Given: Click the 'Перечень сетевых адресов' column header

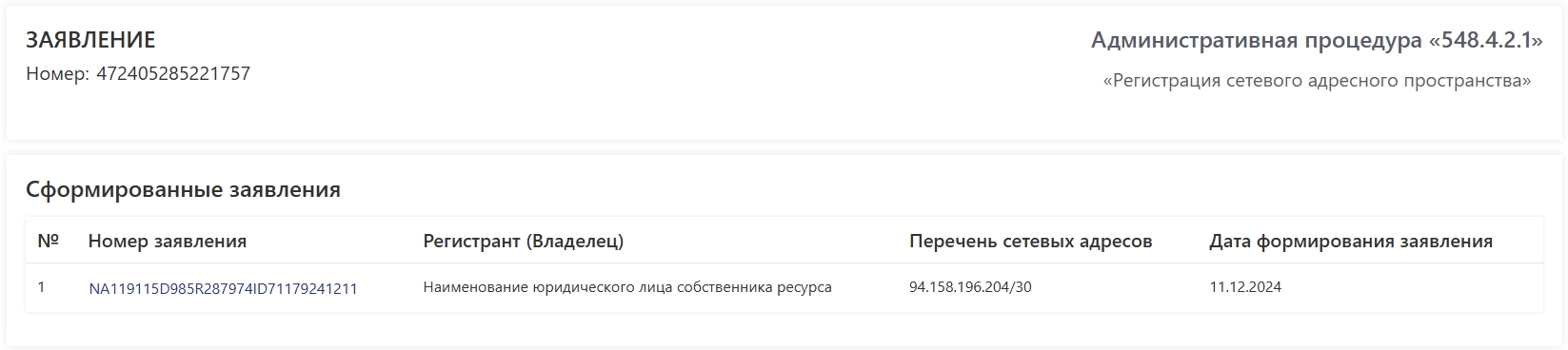Looking at the screenshot, I should [1031, 242].
